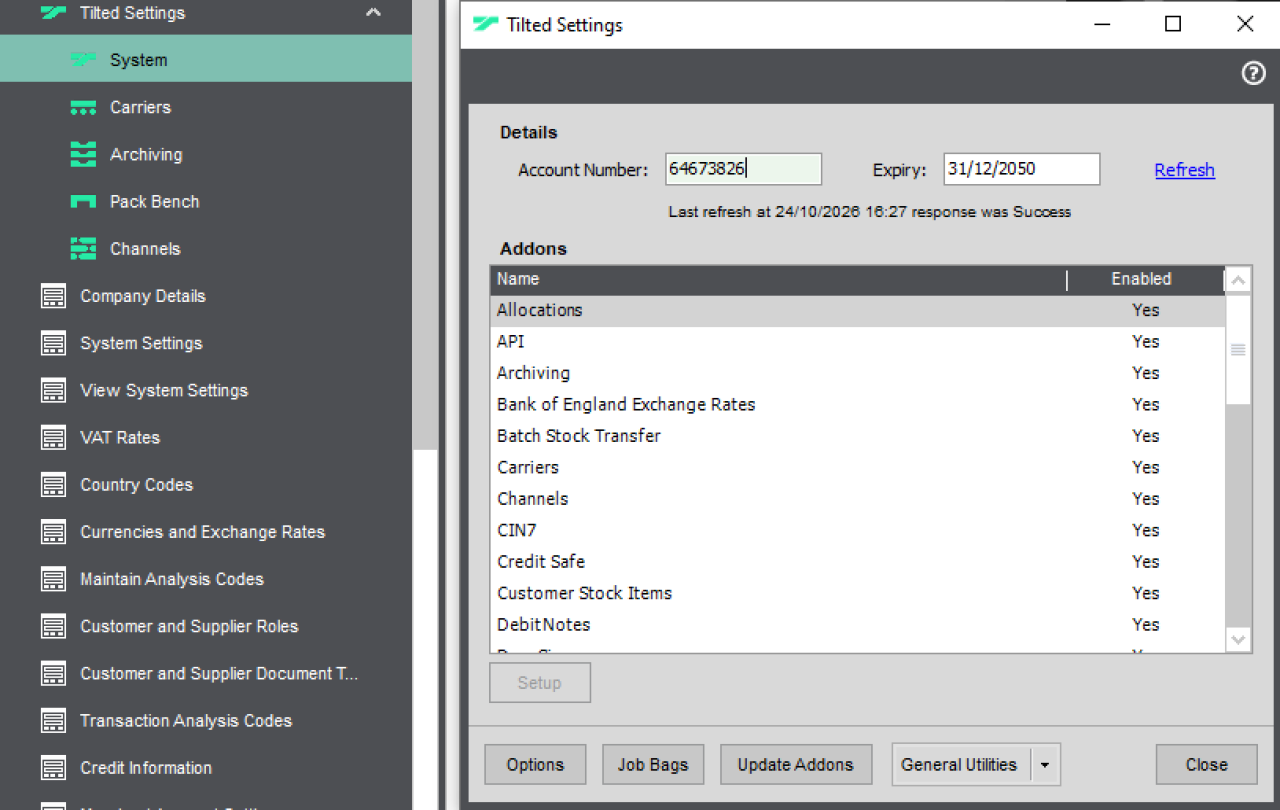This screenshot has height=810, width=1280.
Task: Click the General Utilities button
Action: click(960, 765)
